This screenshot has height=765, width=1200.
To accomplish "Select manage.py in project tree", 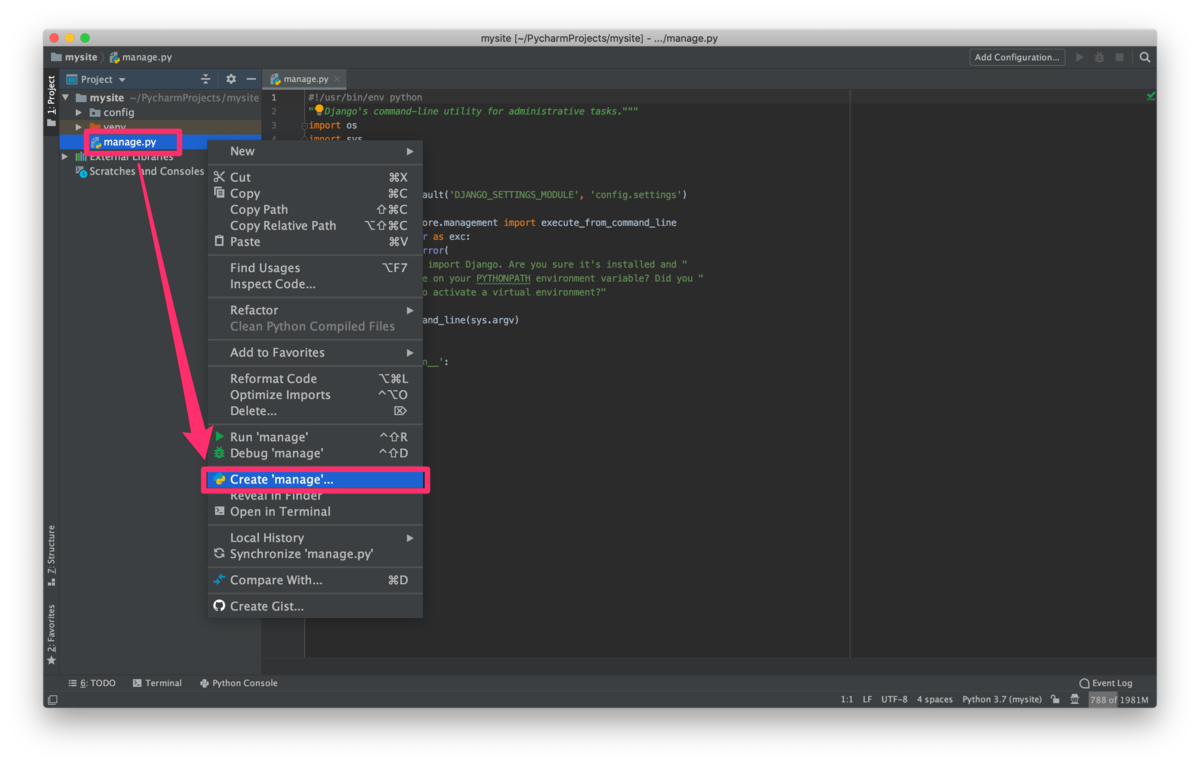I will 130,142.
